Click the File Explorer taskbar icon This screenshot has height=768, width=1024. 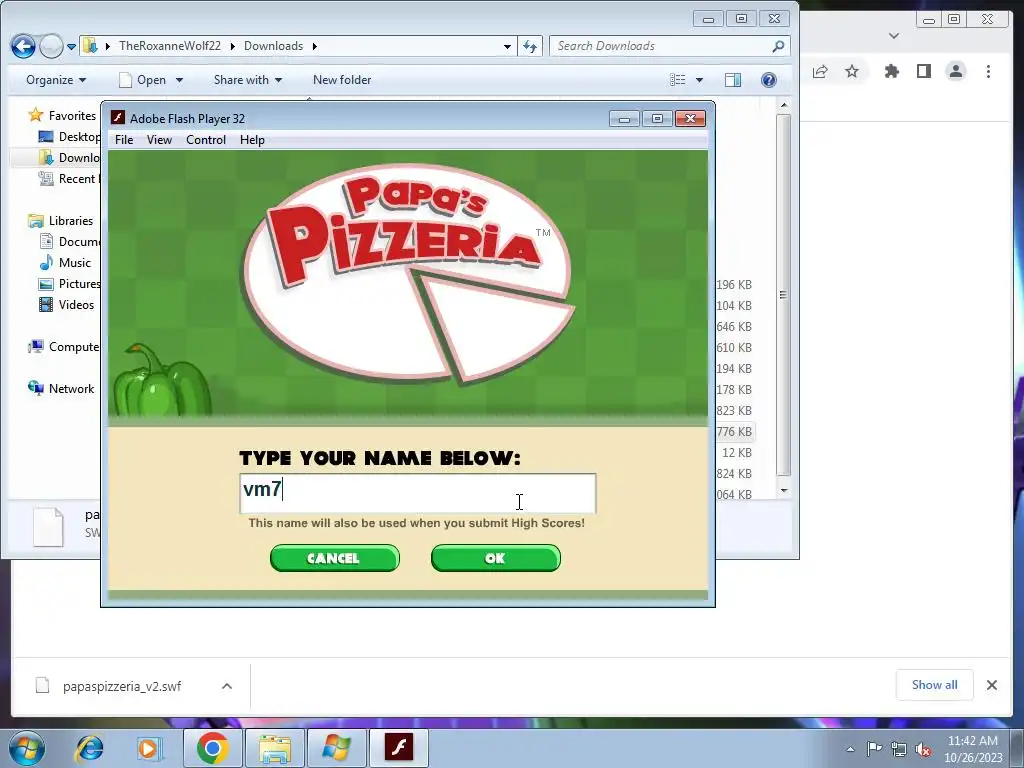click(274, 748)
